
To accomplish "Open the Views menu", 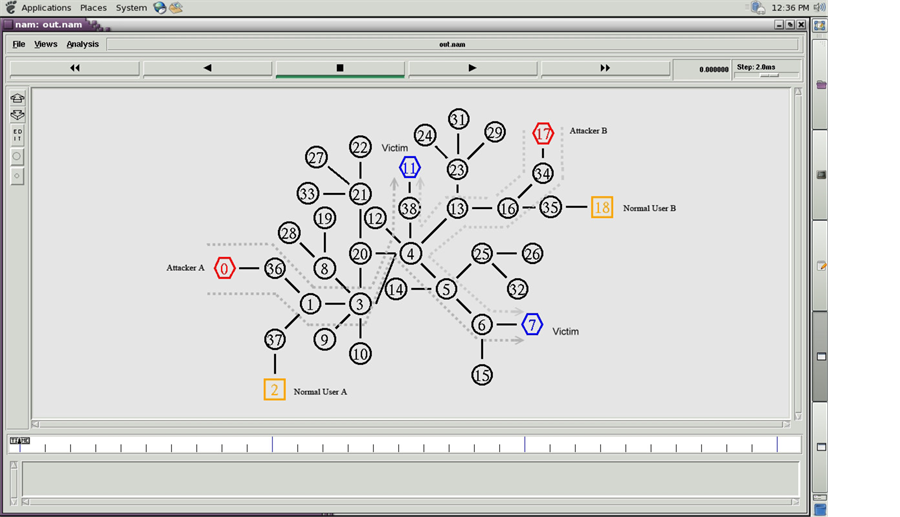I will [46, 44].
